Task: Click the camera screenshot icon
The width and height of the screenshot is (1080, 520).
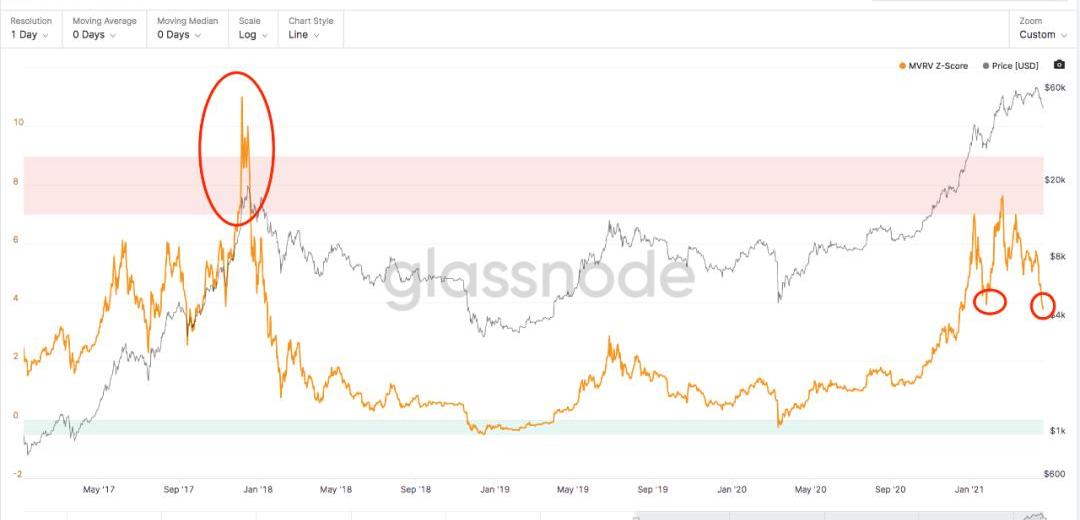Action: click(1059, 65)
